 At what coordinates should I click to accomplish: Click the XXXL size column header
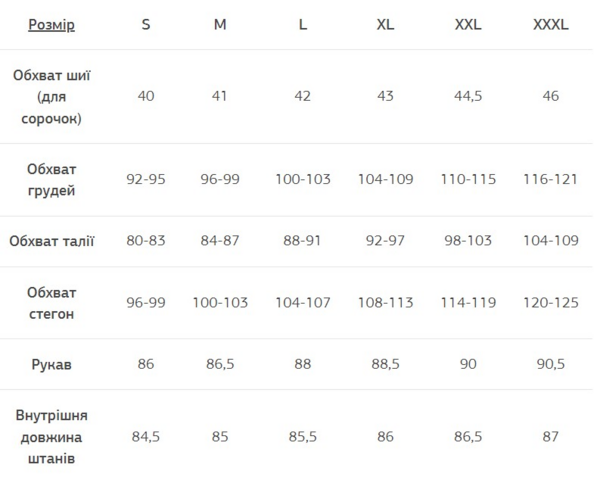(x=551, y=25)
